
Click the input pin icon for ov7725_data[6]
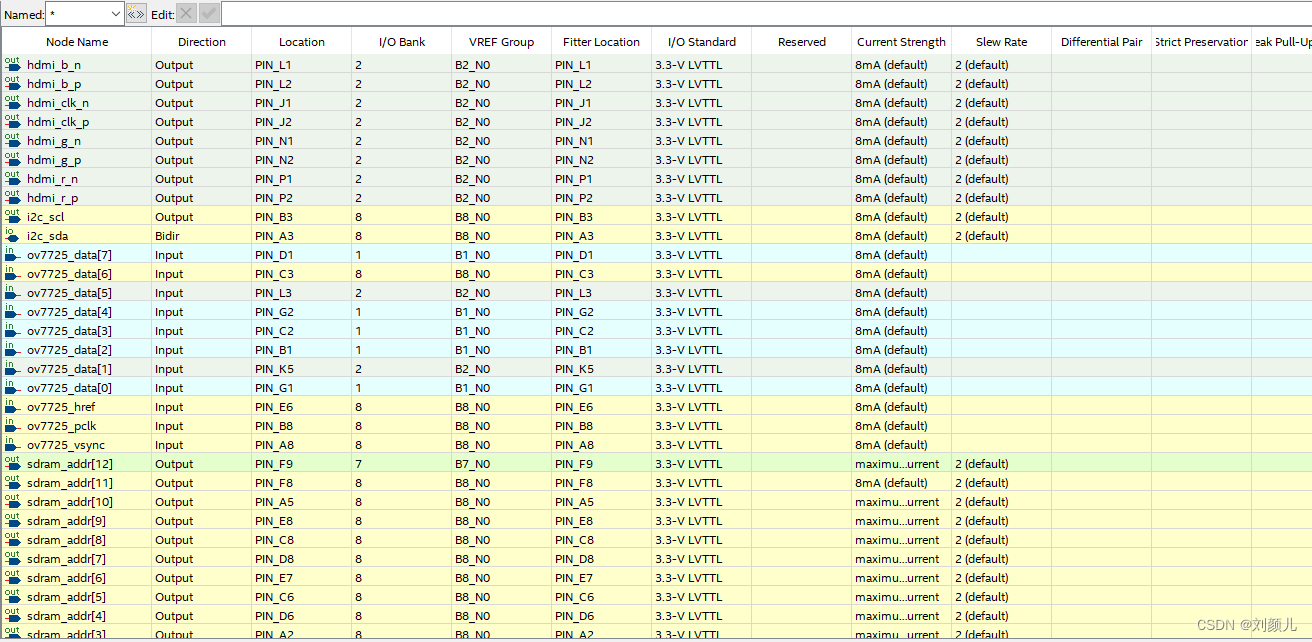point(12,274)
